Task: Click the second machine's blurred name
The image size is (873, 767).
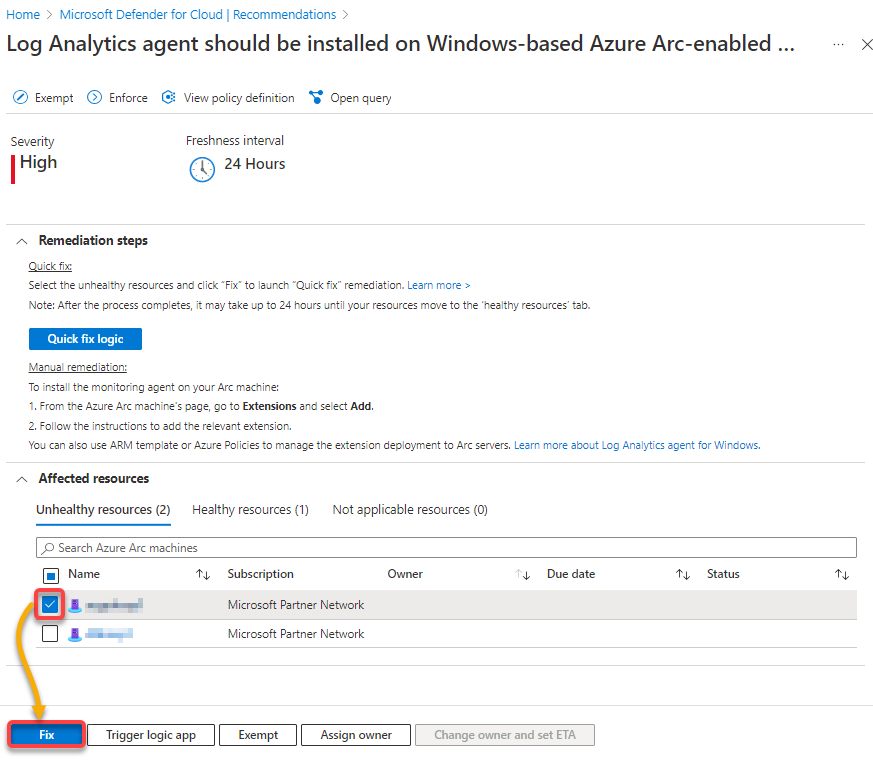Action: 109,635
